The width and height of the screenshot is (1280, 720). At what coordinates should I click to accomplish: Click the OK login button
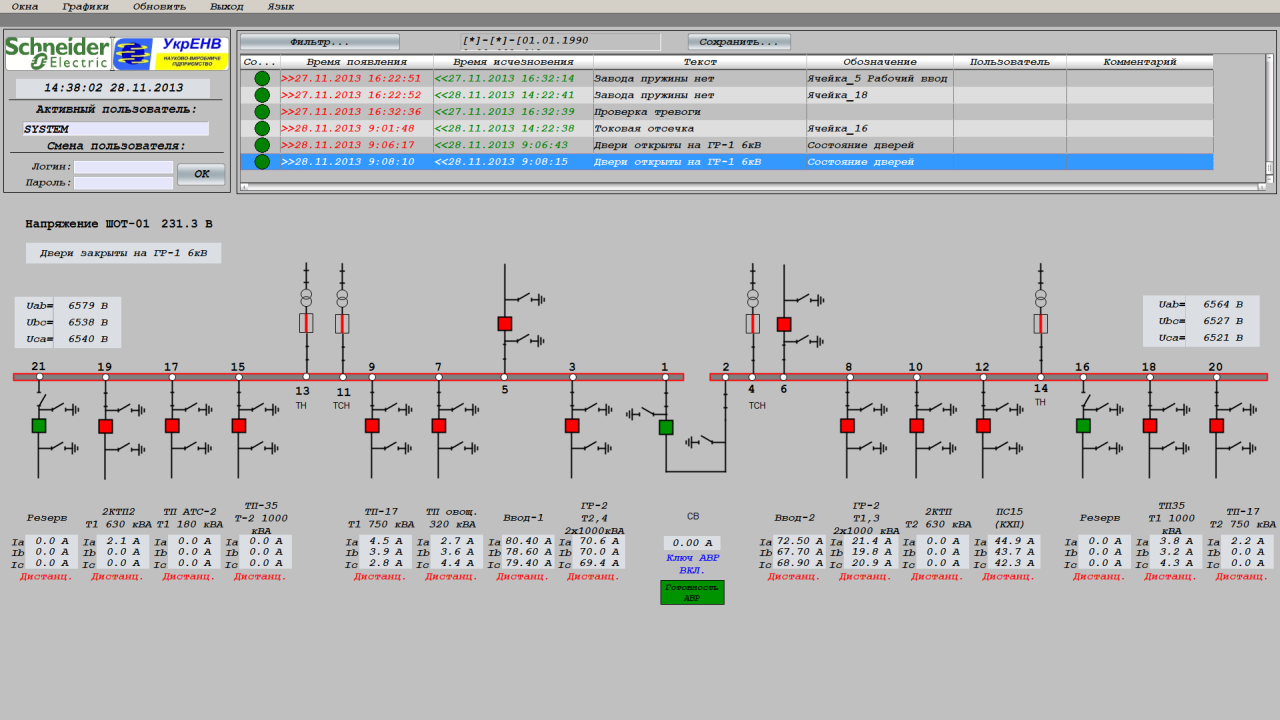pyautogui.click(x=201, y=174)
